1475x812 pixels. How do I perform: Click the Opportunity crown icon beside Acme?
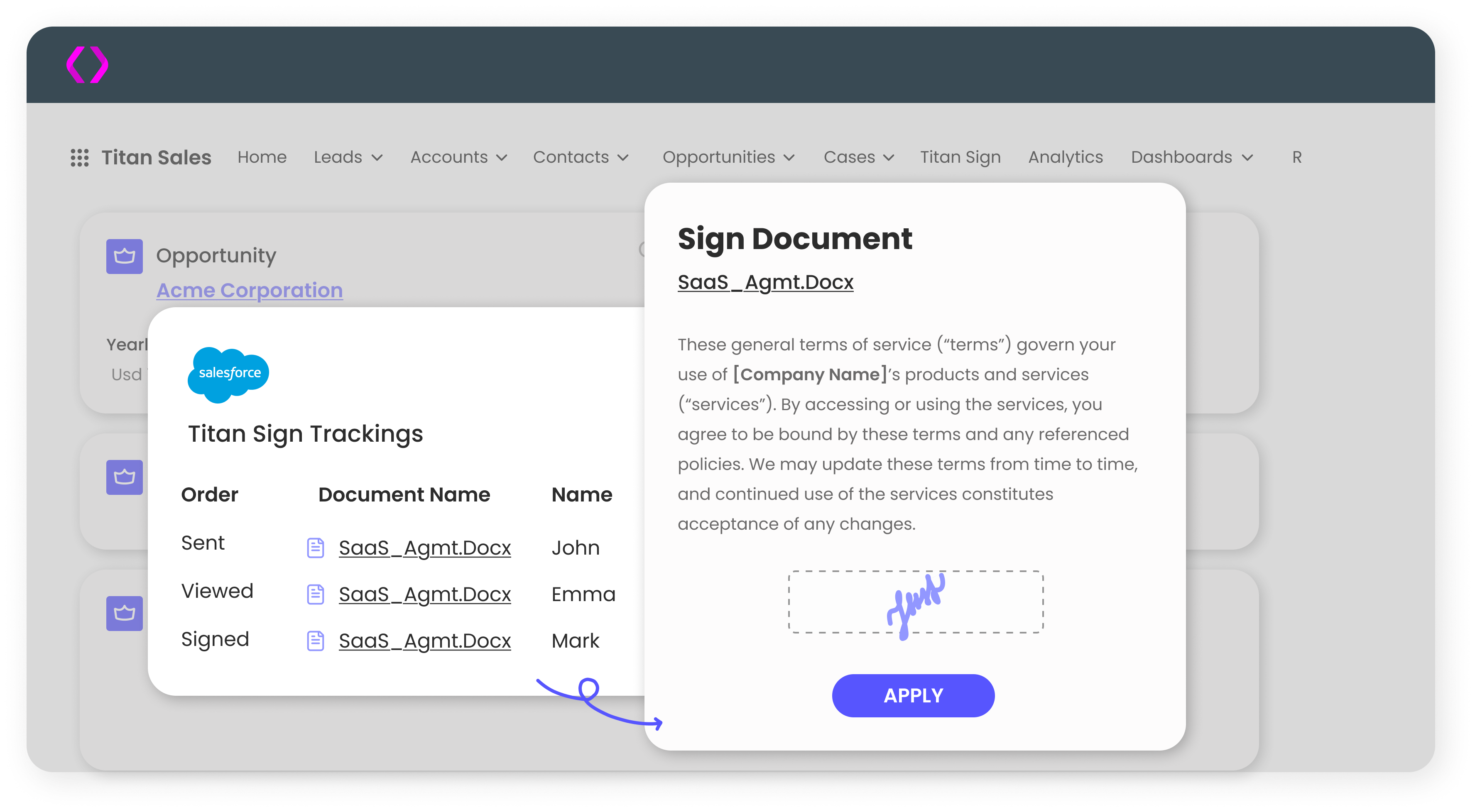[124, 257]
